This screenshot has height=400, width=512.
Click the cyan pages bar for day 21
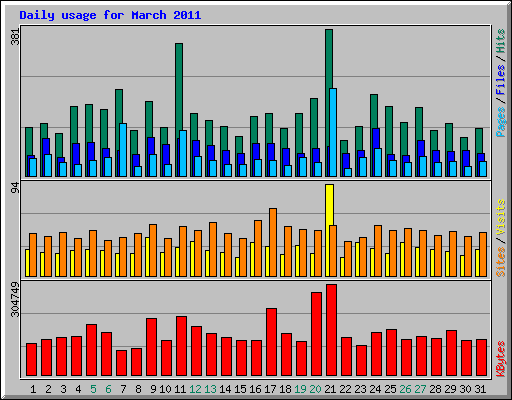point(333,132)
